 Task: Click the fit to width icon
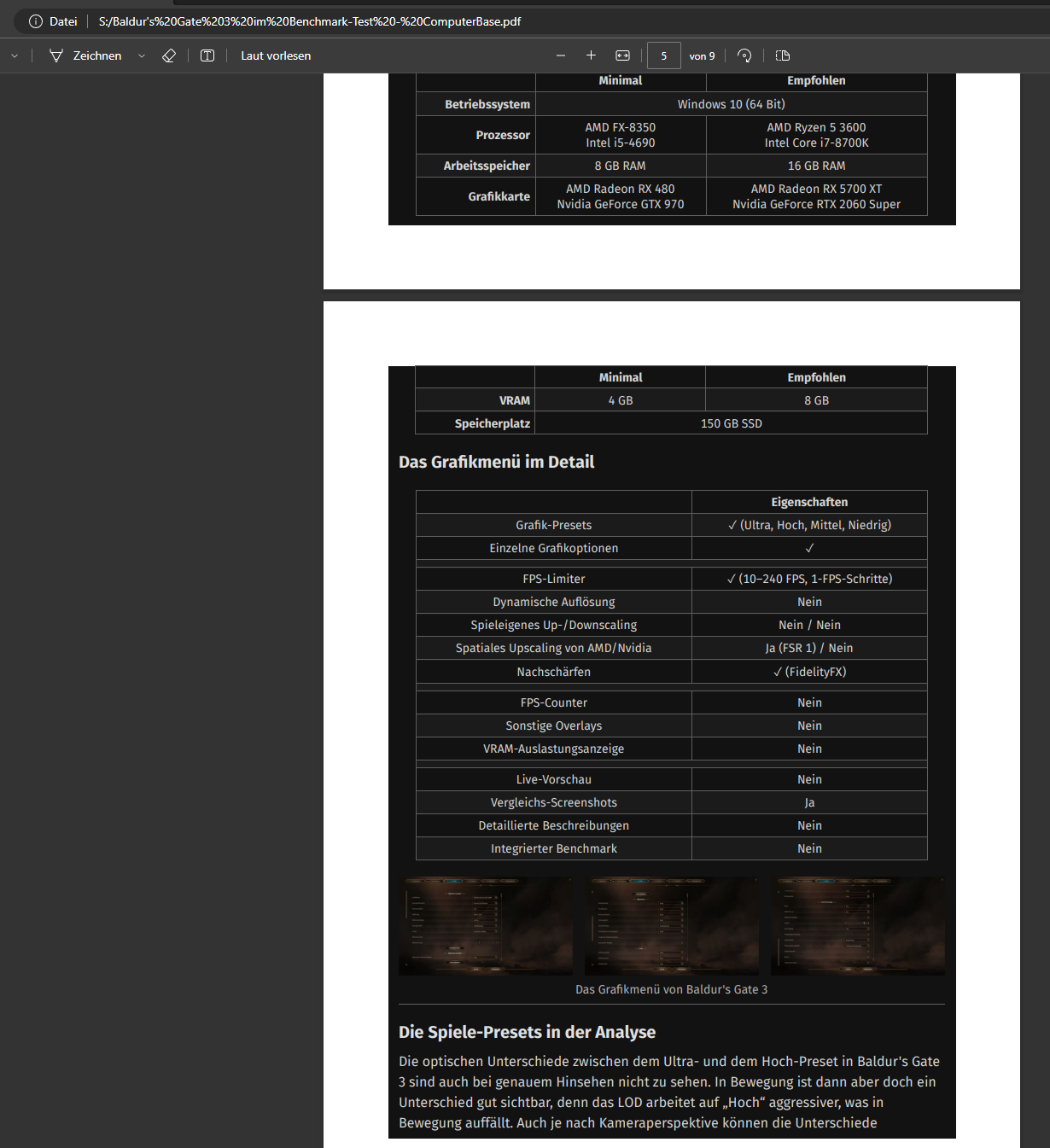[x=623, y=55]
